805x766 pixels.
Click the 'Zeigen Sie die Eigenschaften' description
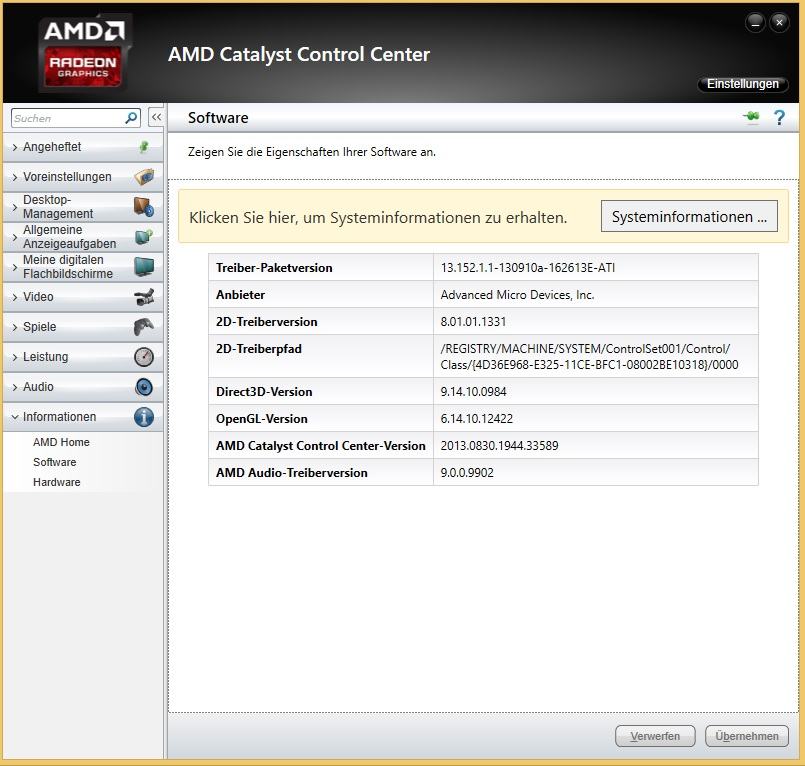[x=312, y=152]
